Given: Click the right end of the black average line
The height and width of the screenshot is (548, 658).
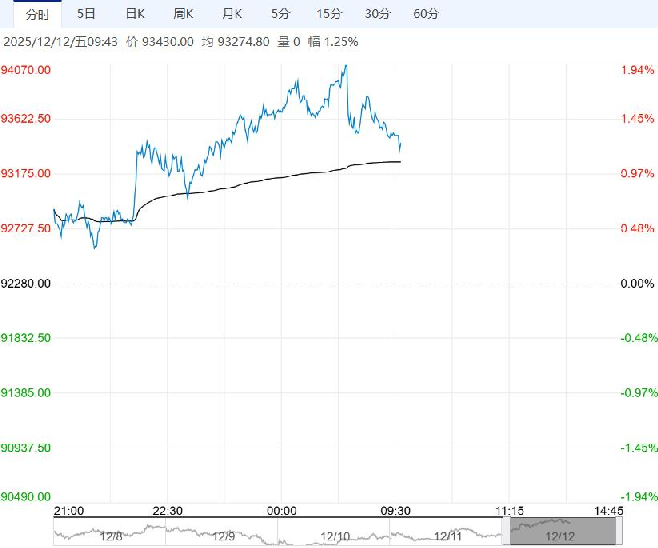Looking at the screenshot, I should tap(401, 160).
